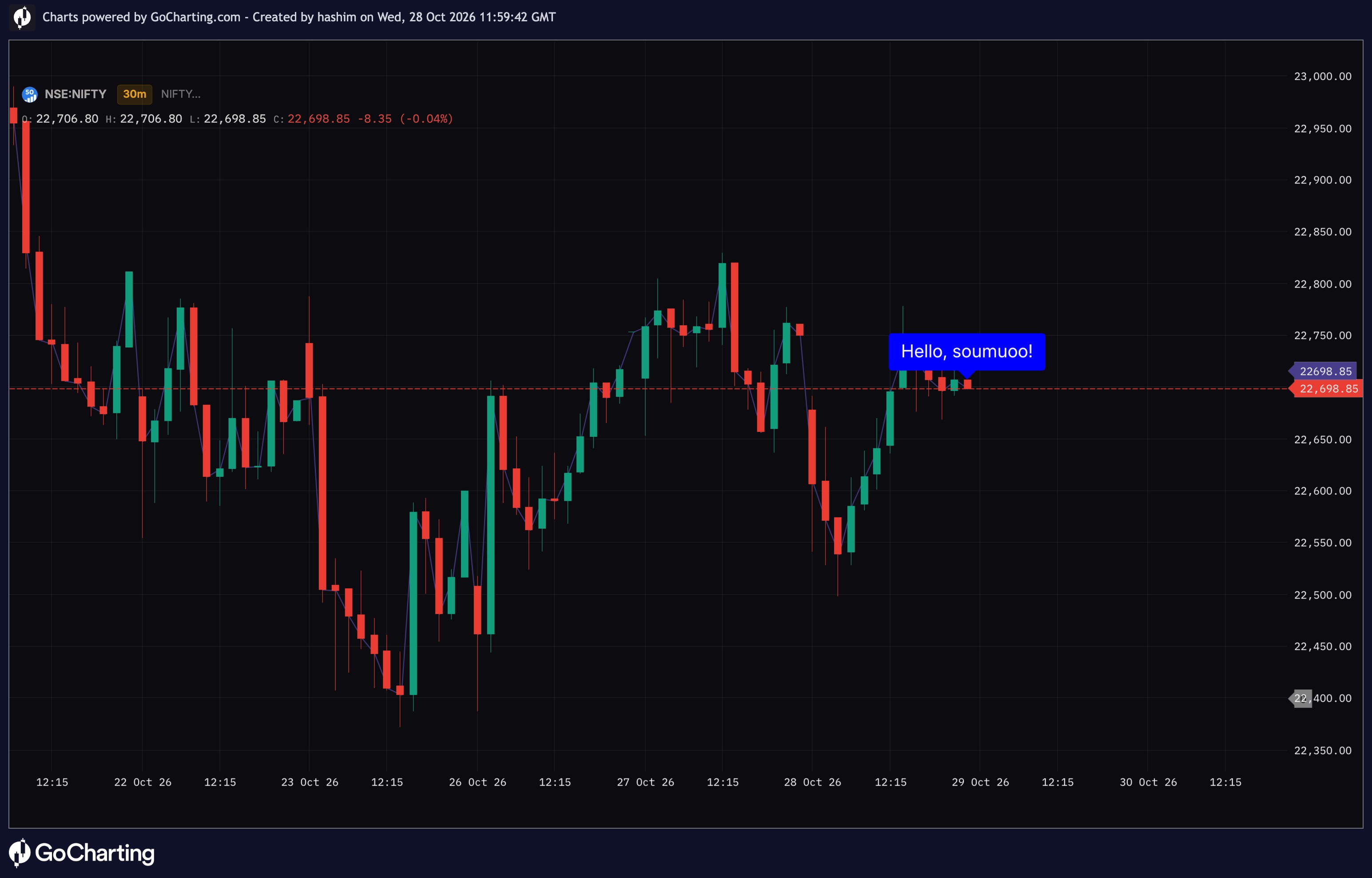Click the GoCharting footer logo

[x=81, y=853]
